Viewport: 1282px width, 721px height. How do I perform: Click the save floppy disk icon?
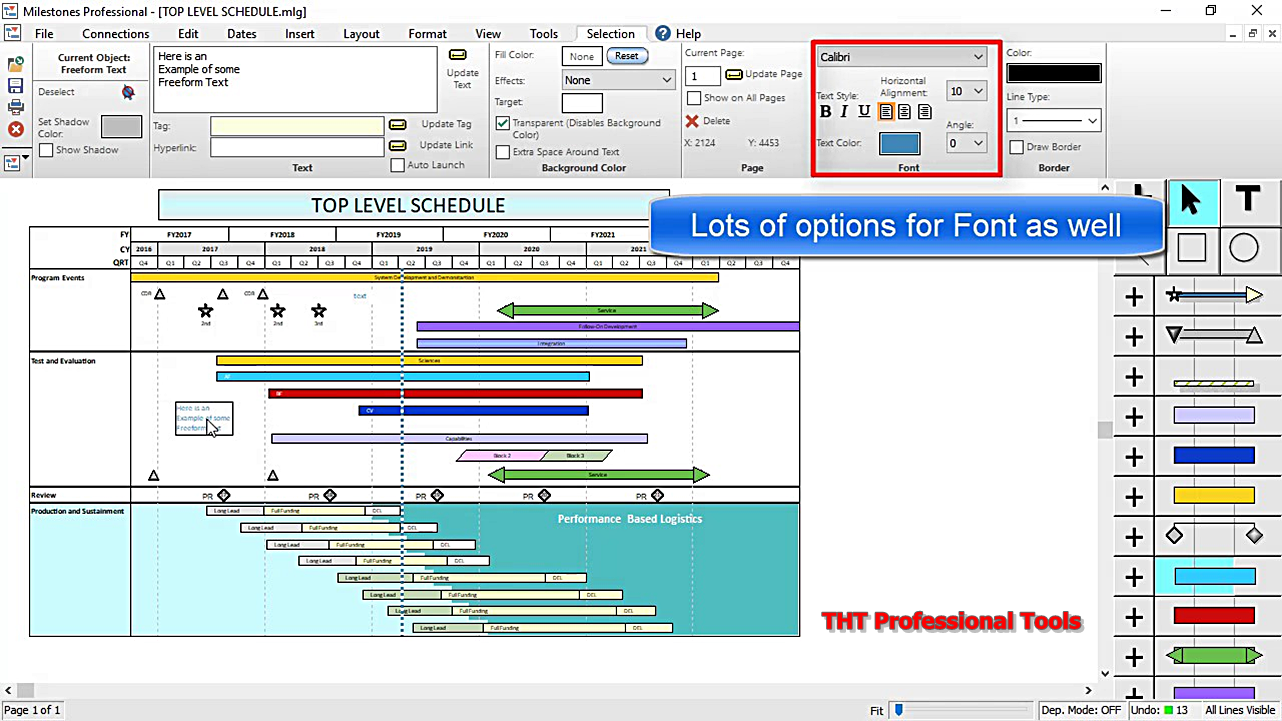(x=15, y=86)
